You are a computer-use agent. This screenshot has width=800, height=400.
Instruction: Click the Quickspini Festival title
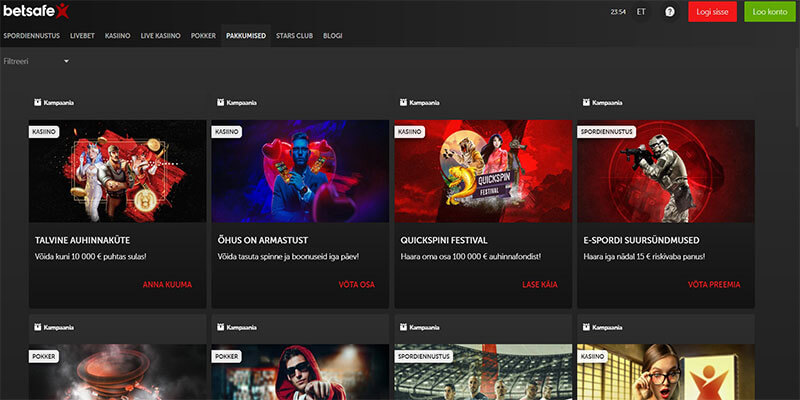pos(444,240)
